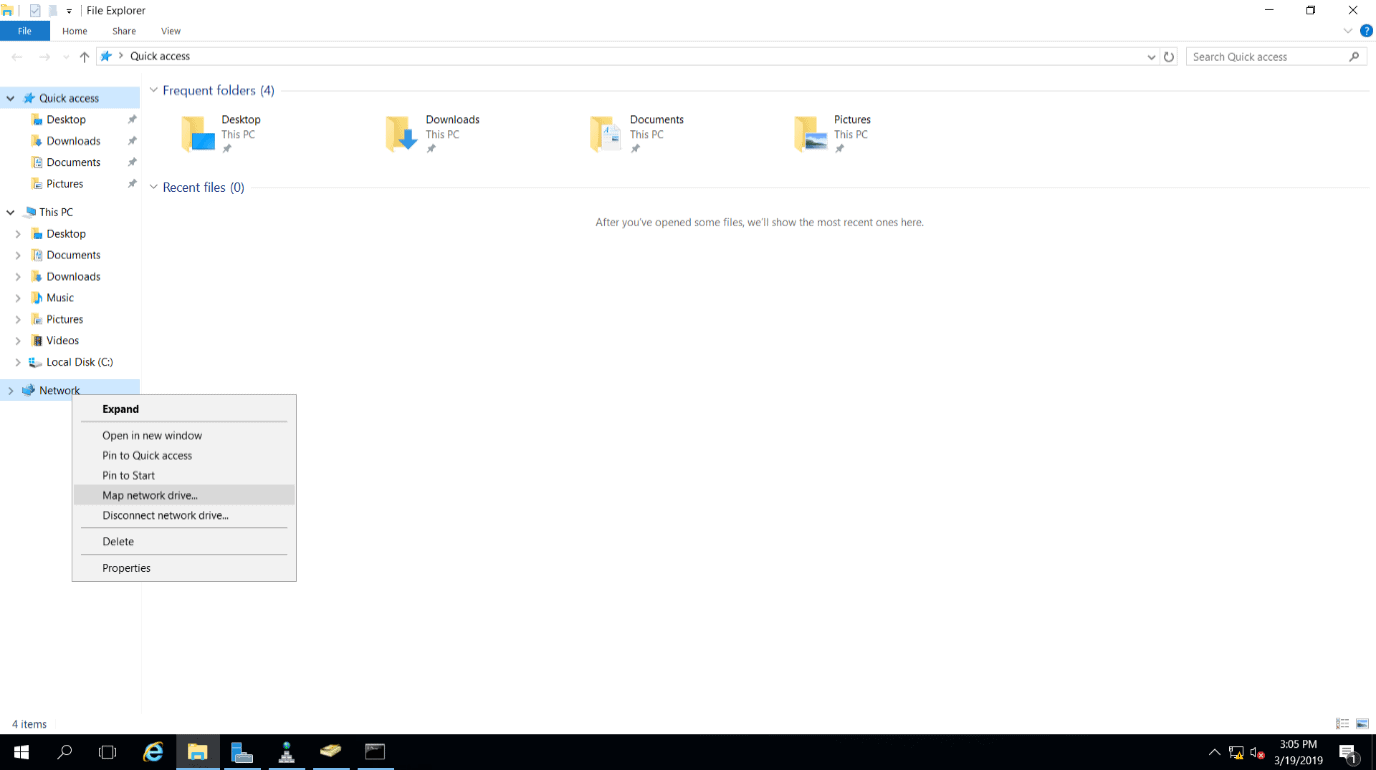This screenshot has width=1376, height=770.
Task: Open Internet Explorer from the taskbar
Action: click(x=153, y=752)
